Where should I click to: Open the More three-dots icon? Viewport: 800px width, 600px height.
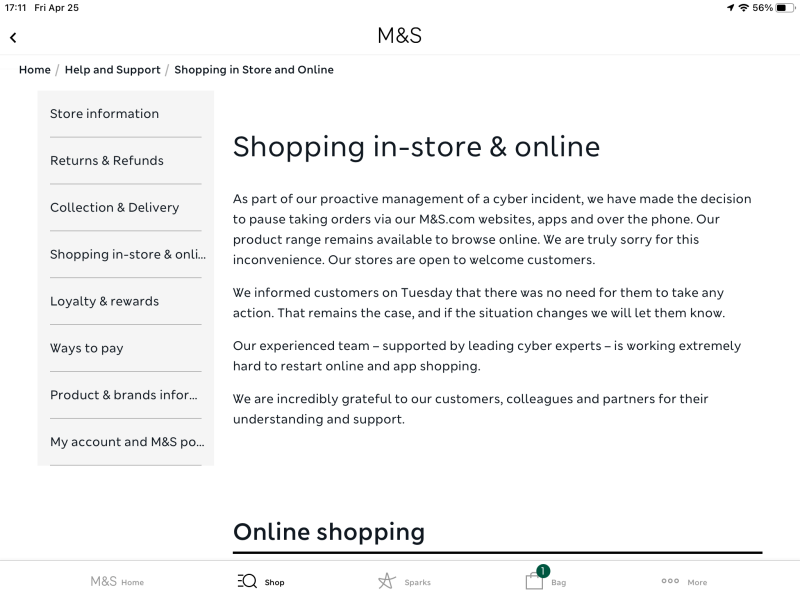(x=670, y=581)
